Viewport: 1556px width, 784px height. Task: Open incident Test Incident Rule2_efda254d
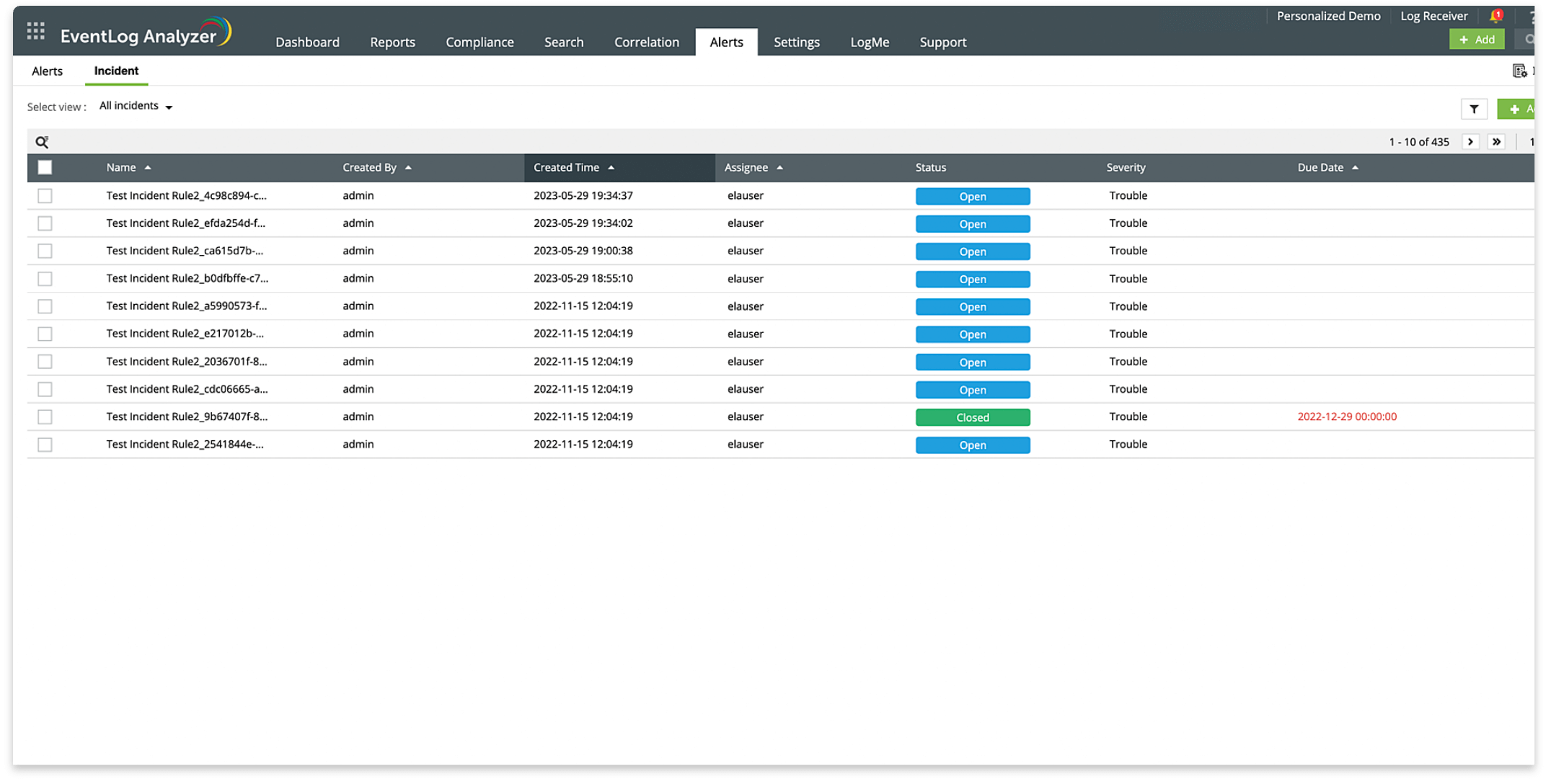[185, 223]
